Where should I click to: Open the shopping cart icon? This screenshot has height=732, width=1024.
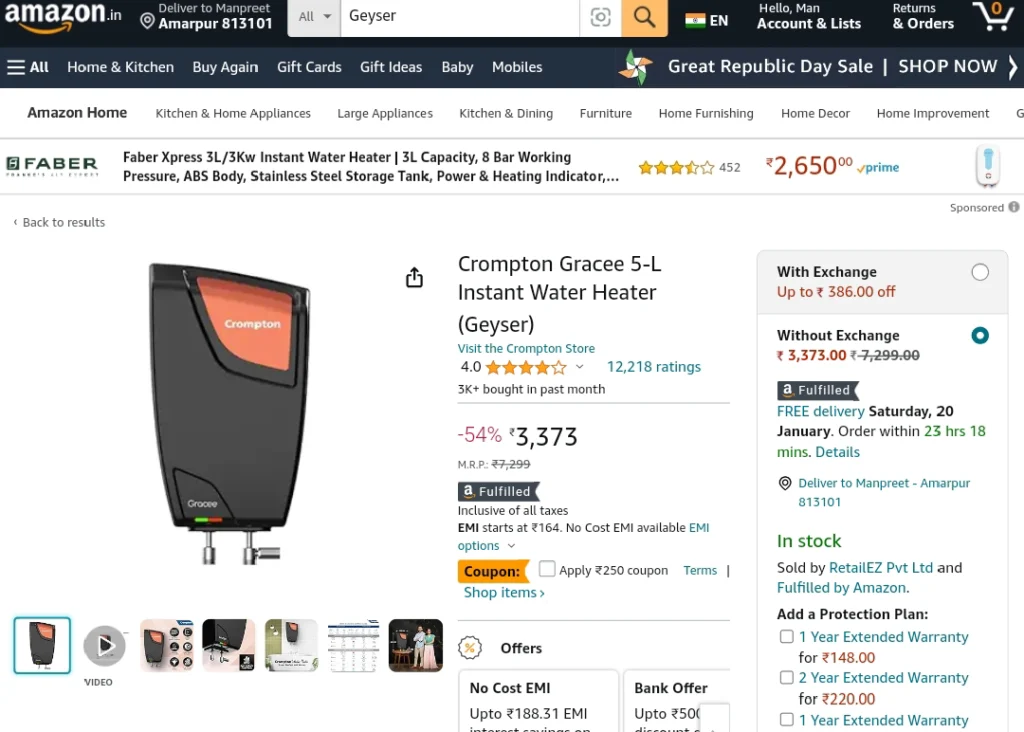pos(993,16)
